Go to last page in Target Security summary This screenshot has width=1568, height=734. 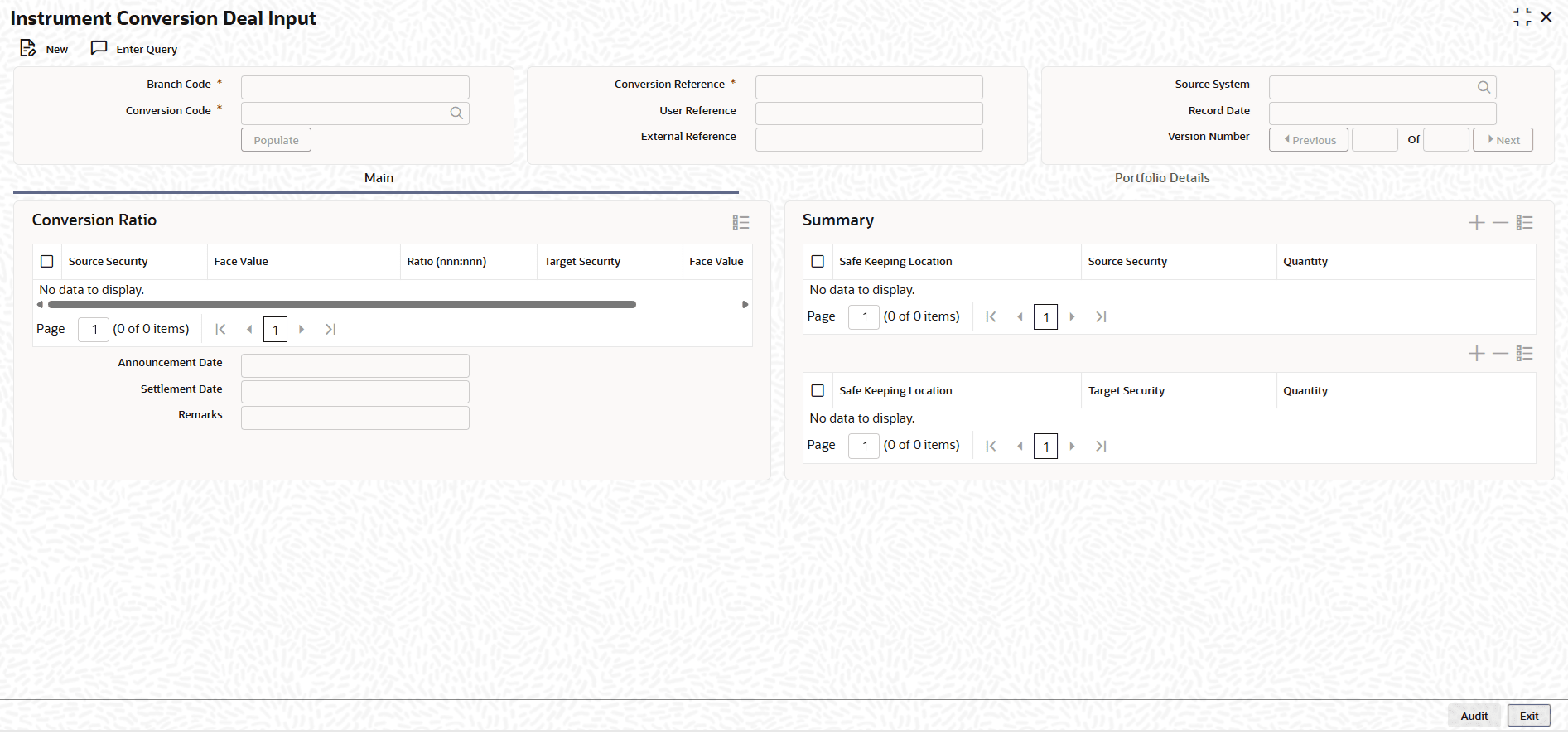pos(1101,447)
